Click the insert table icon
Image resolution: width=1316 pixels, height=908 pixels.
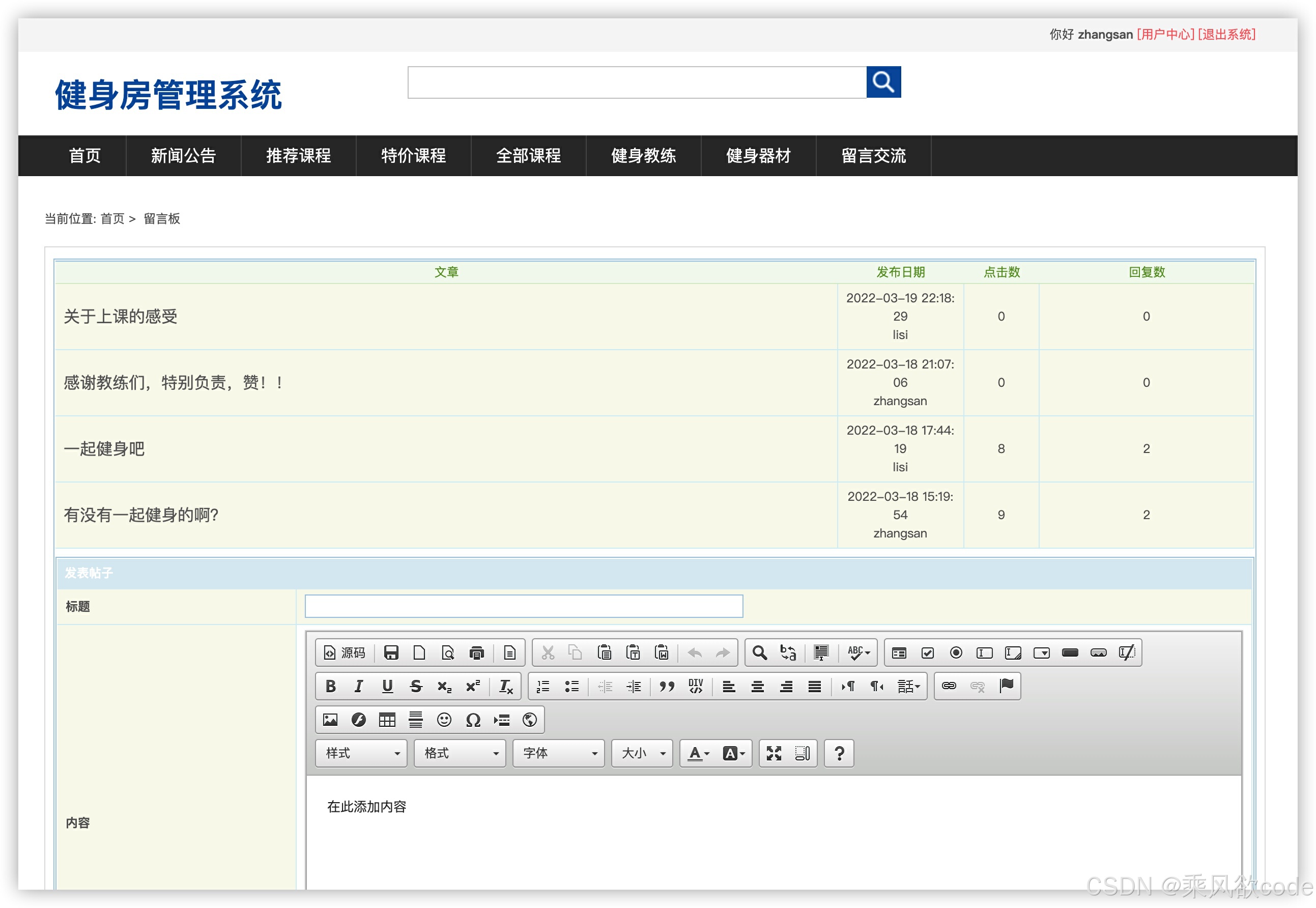(387, 720)
